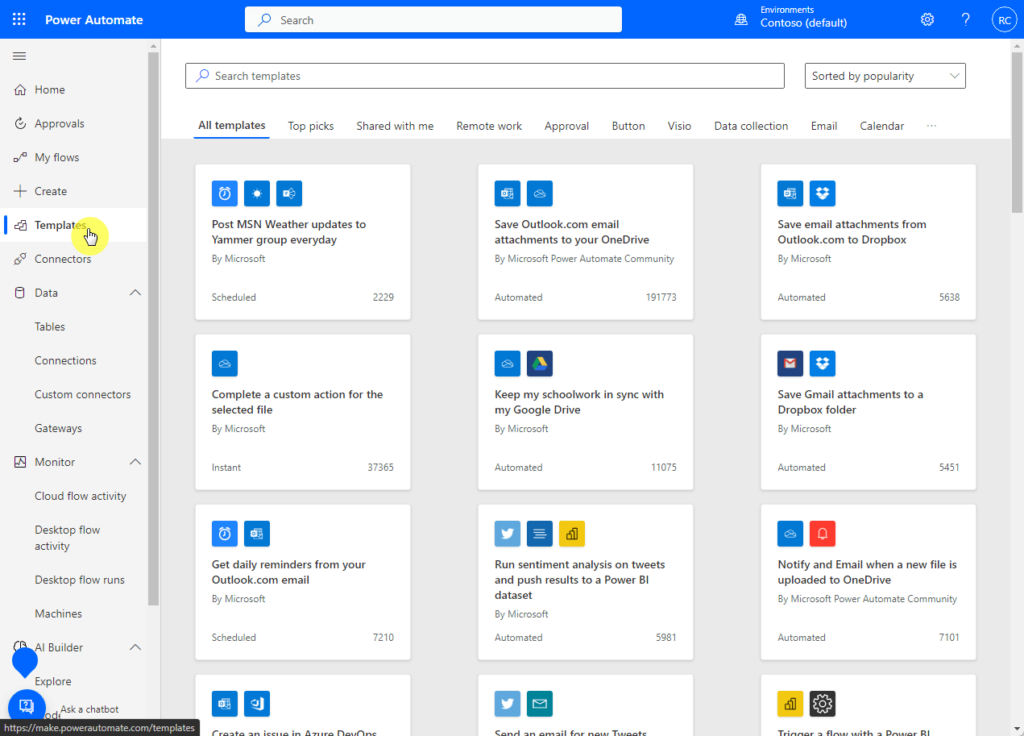Go to Tables under Data

click(50, 327)
